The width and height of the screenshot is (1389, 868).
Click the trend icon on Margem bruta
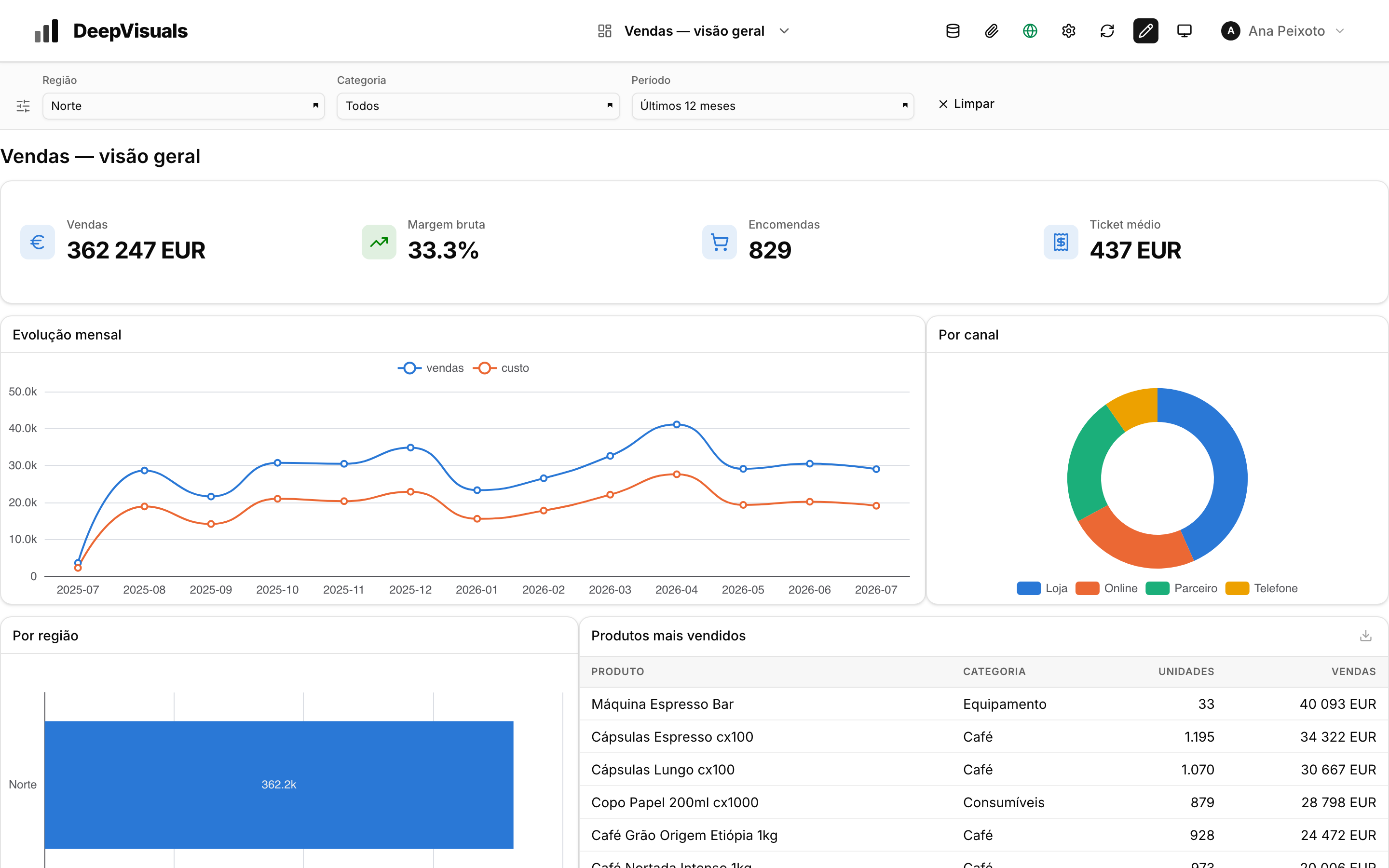tap(379, 242)
